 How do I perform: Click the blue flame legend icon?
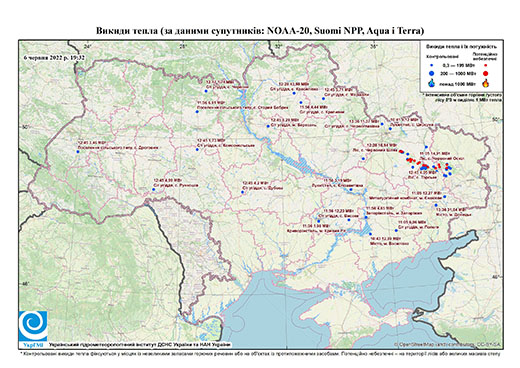coord(432,83)
